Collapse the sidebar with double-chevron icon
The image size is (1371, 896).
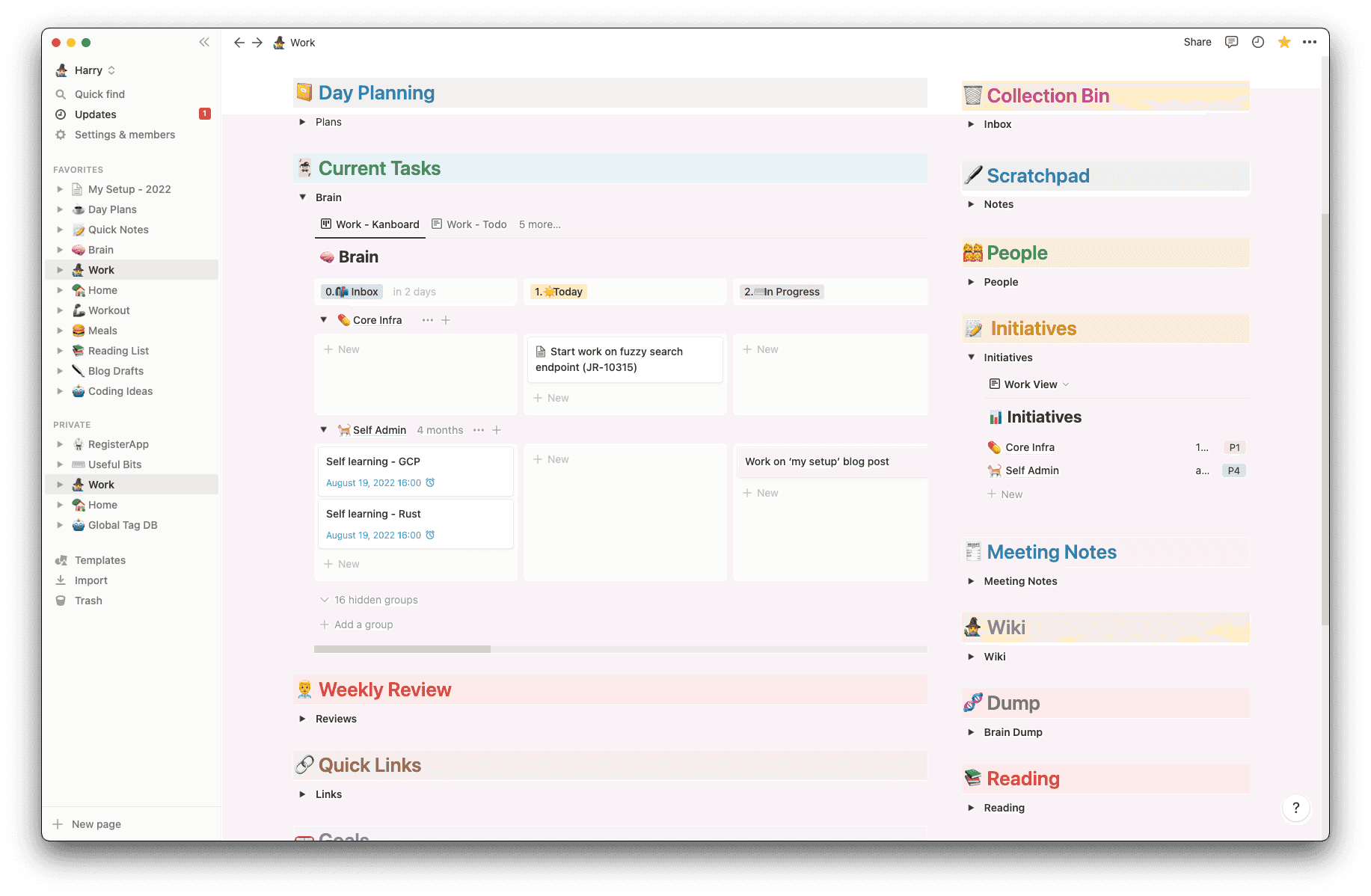click(204, 43)
